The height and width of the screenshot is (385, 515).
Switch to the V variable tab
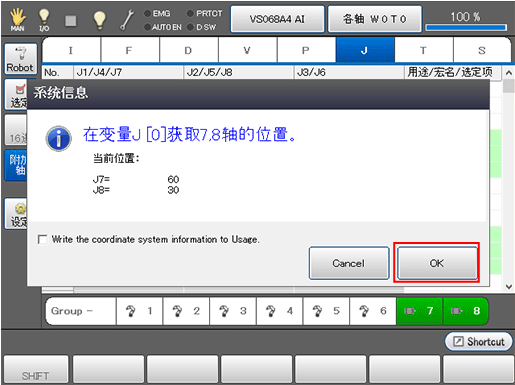click(248, 50)
